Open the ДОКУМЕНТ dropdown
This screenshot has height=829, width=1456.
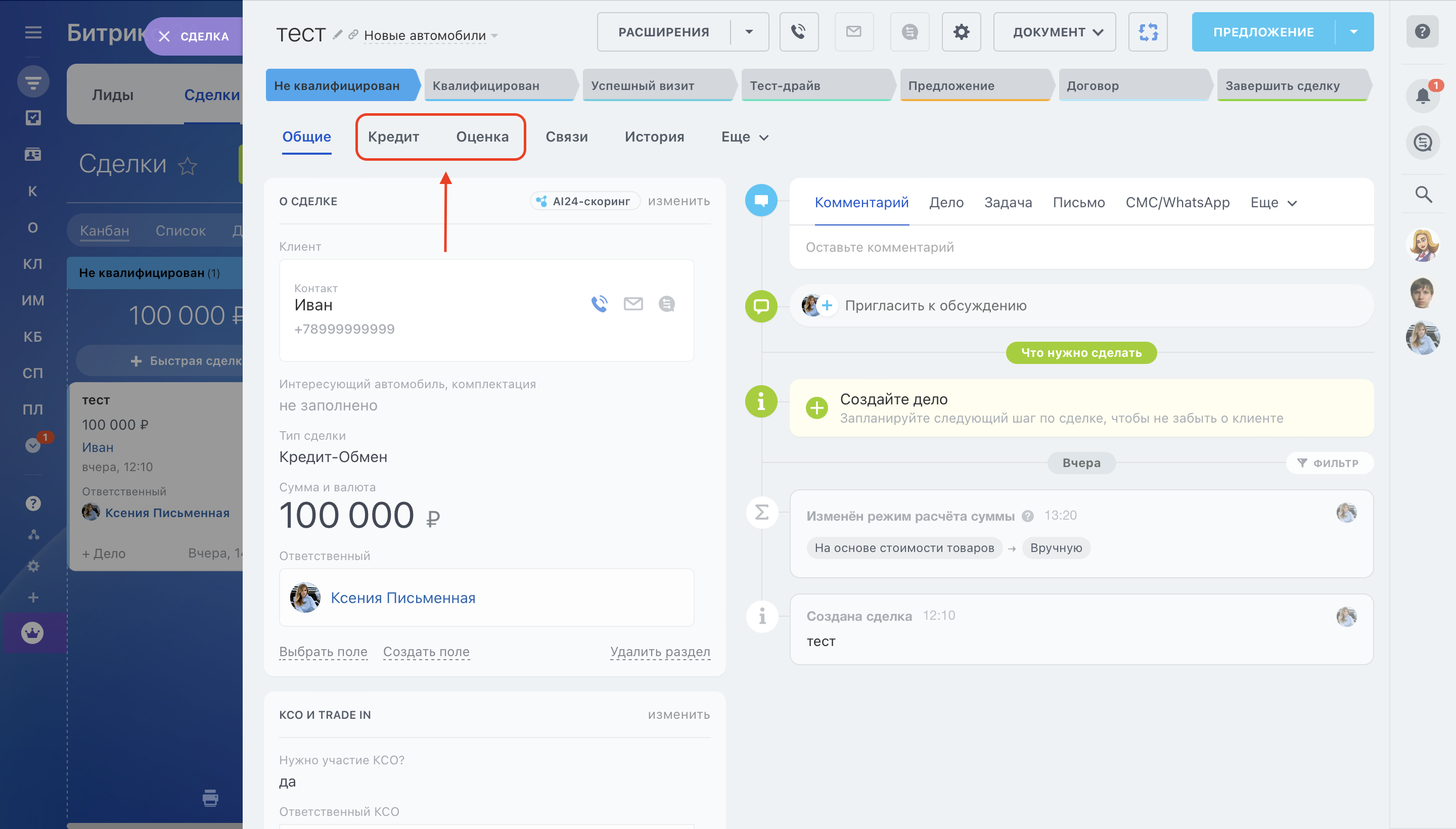pyautogui.click(x=1054, y=32)
